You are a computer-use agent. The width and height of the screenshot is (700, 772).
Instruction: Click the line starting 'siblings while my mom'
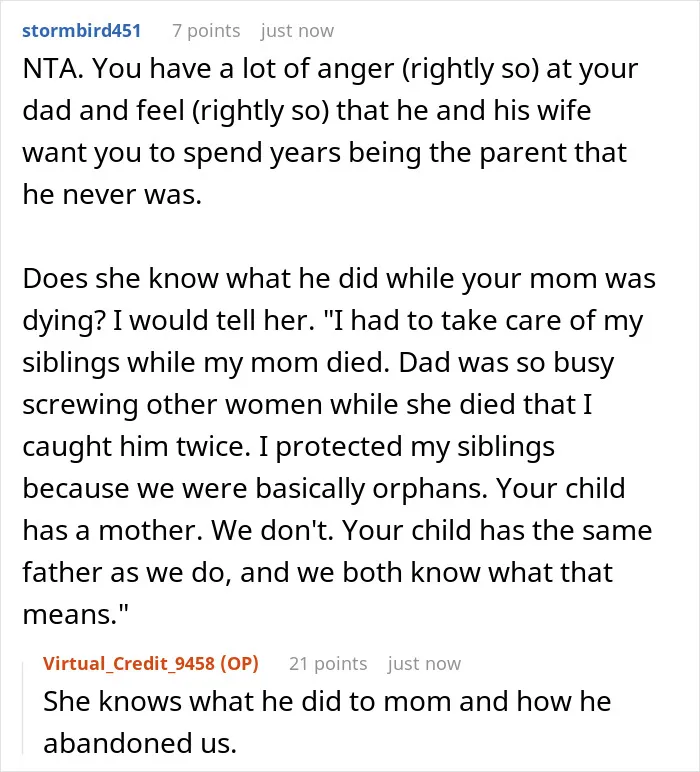(318, 363)
